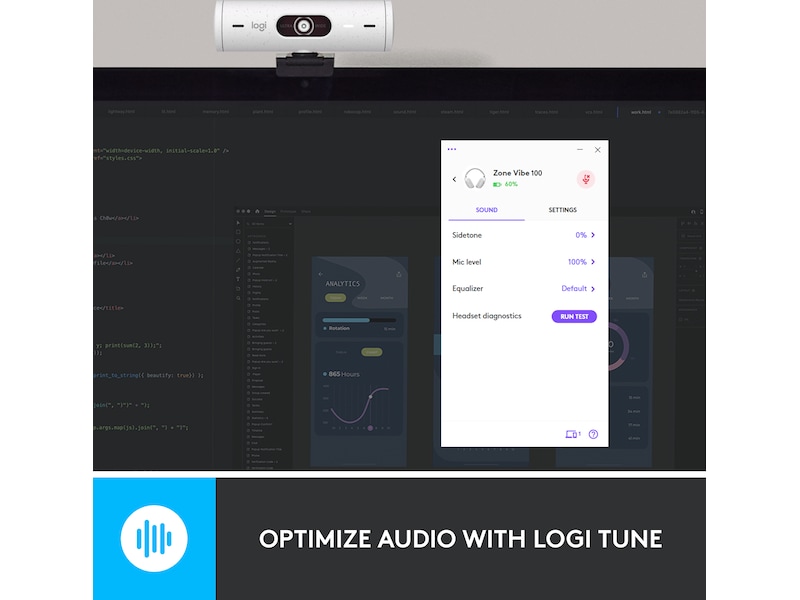Click the back arrow beside Zone Vibe 100
Image resolution: width=800 pixels, height=600 pixels.
pos(454,180)
